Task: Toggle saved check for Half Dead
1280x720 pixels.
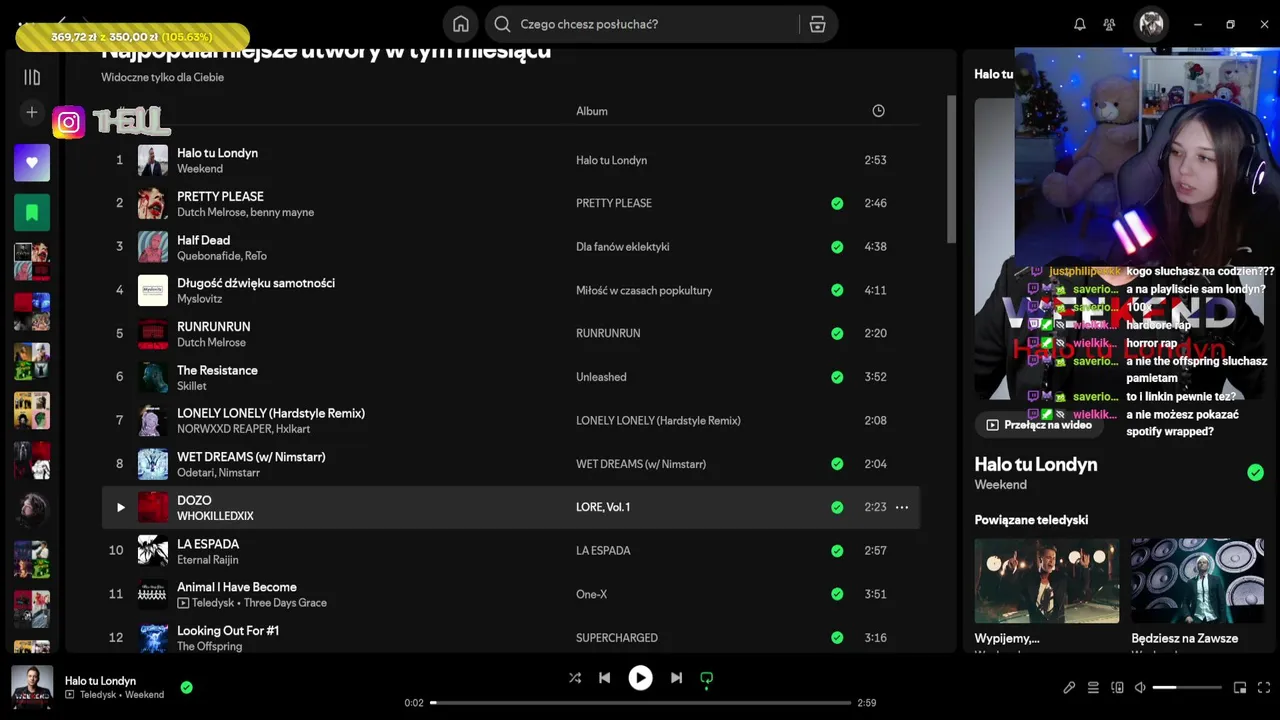Action: pyautogui.click(x=837, y=247)
